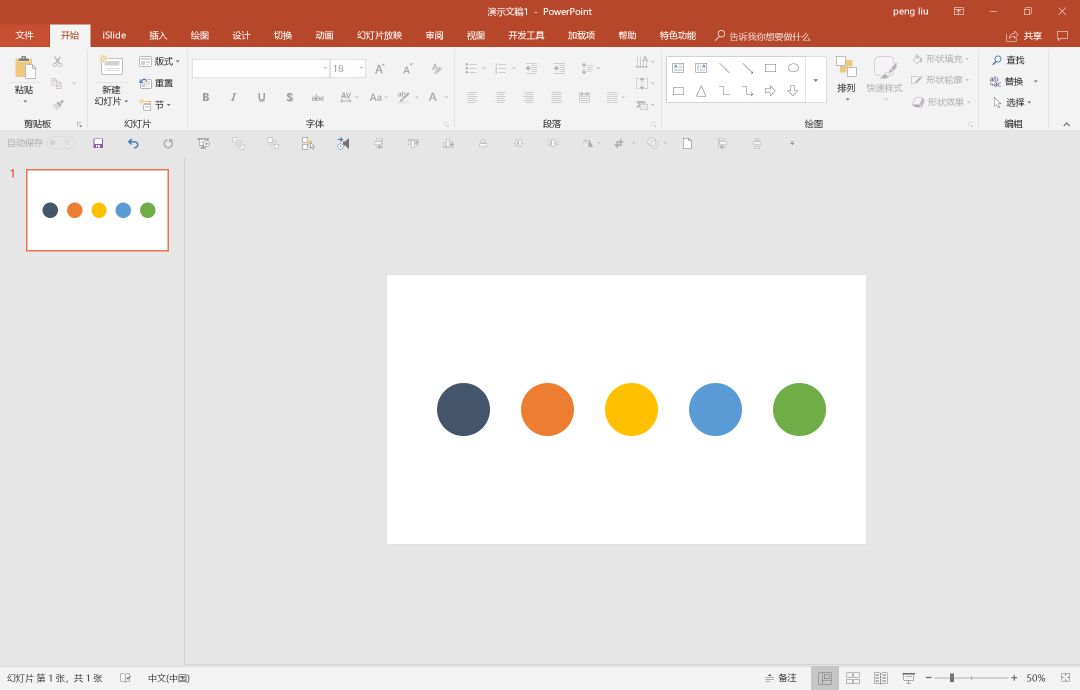Expand the shapes gallery more arrow
Image resolution: width=1080 pixels, height=690 pixels.
click(x=815, y=80)
